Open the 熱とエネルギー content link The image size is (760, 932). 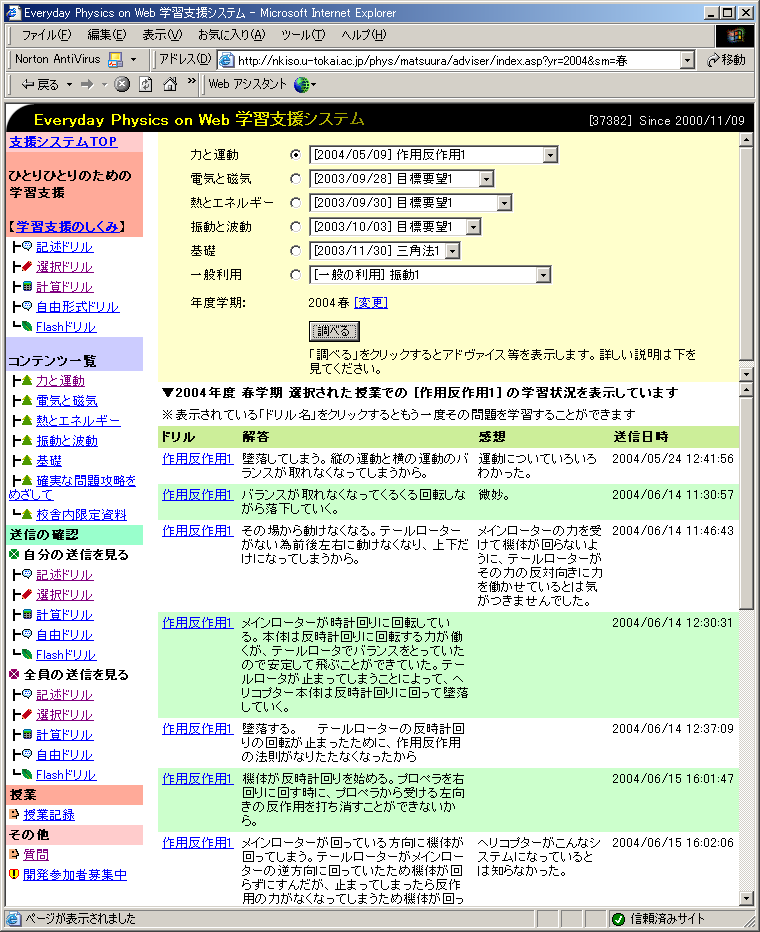coord(78,421)
